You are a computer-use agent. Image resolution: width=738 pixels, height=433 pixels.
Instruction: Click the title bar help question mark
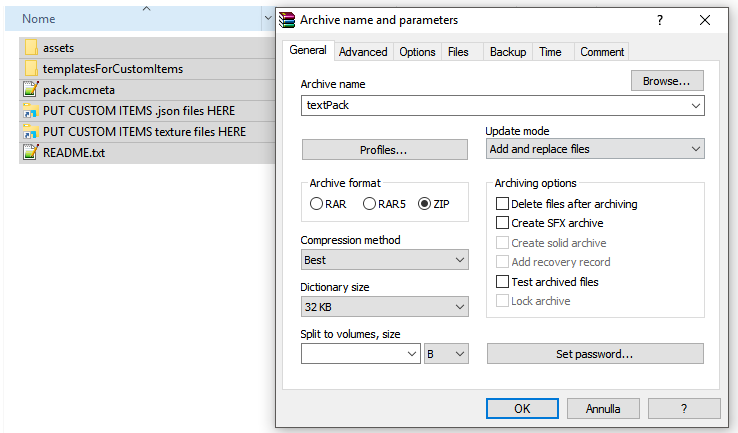(660, 20)
